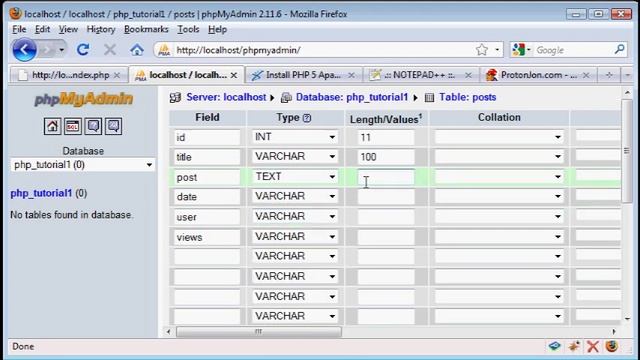This screenshot has height=360, width=640.
Task: Open the Tools menu
Action: (x=188, y=29)
